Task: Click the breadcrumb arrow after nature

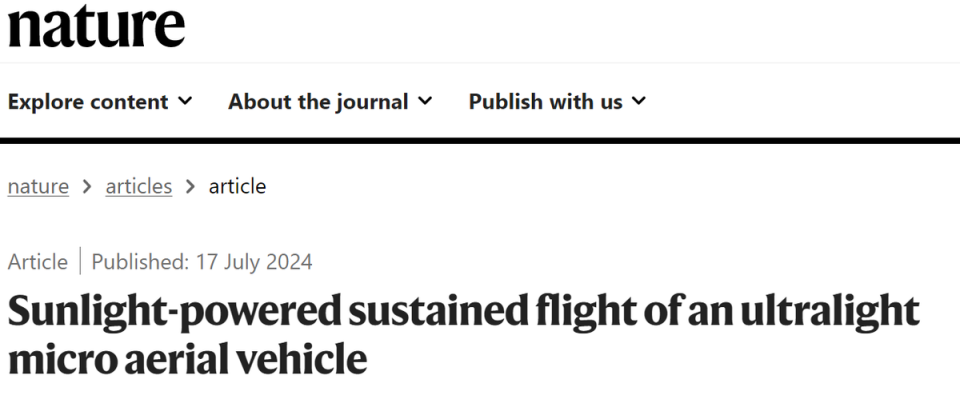Action: point(88,186)
